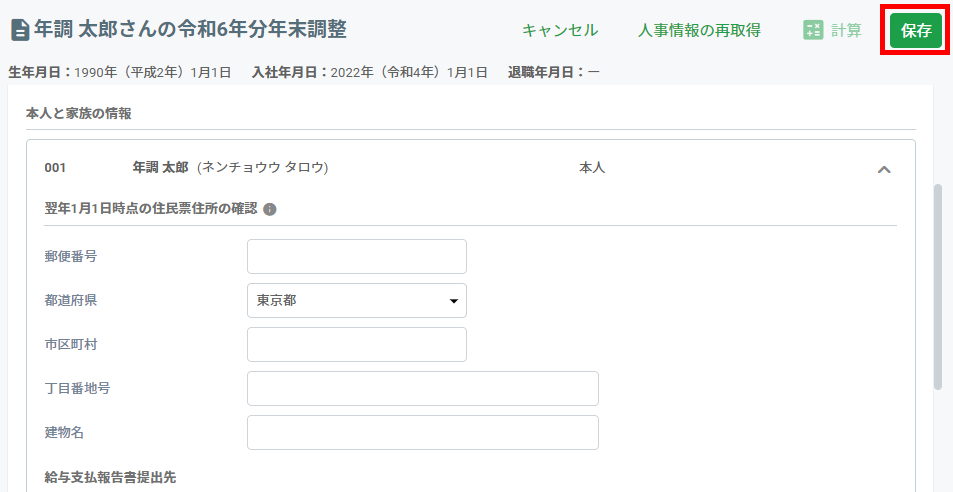This screenshot has height=492, width=953.
Task: Click the 年調 太郎 name text
Action: 160,168
